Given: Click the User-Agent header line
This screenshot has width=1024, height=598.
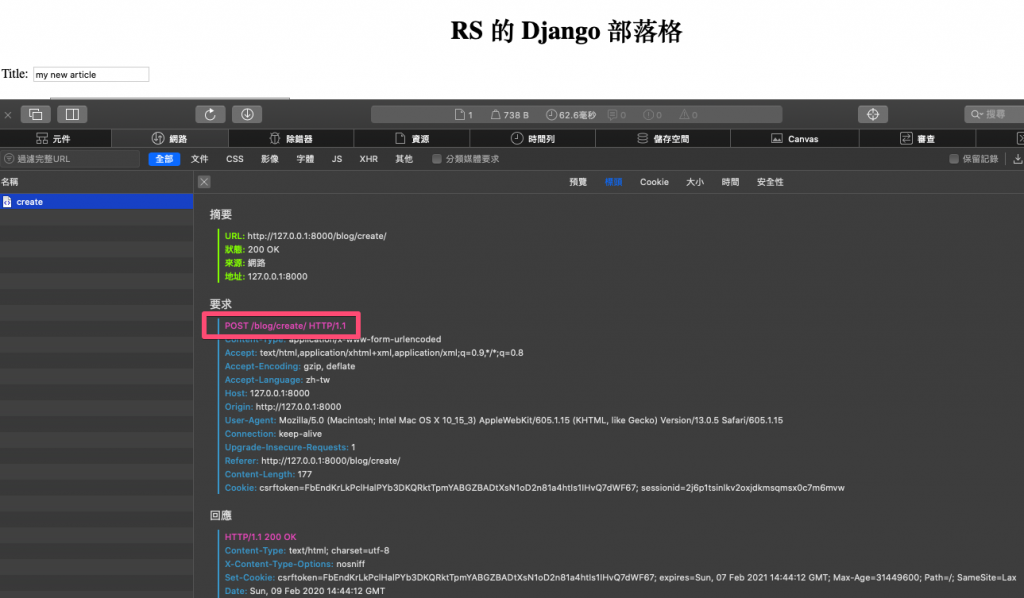Looking at the screenshot, I should click(504, 420).
